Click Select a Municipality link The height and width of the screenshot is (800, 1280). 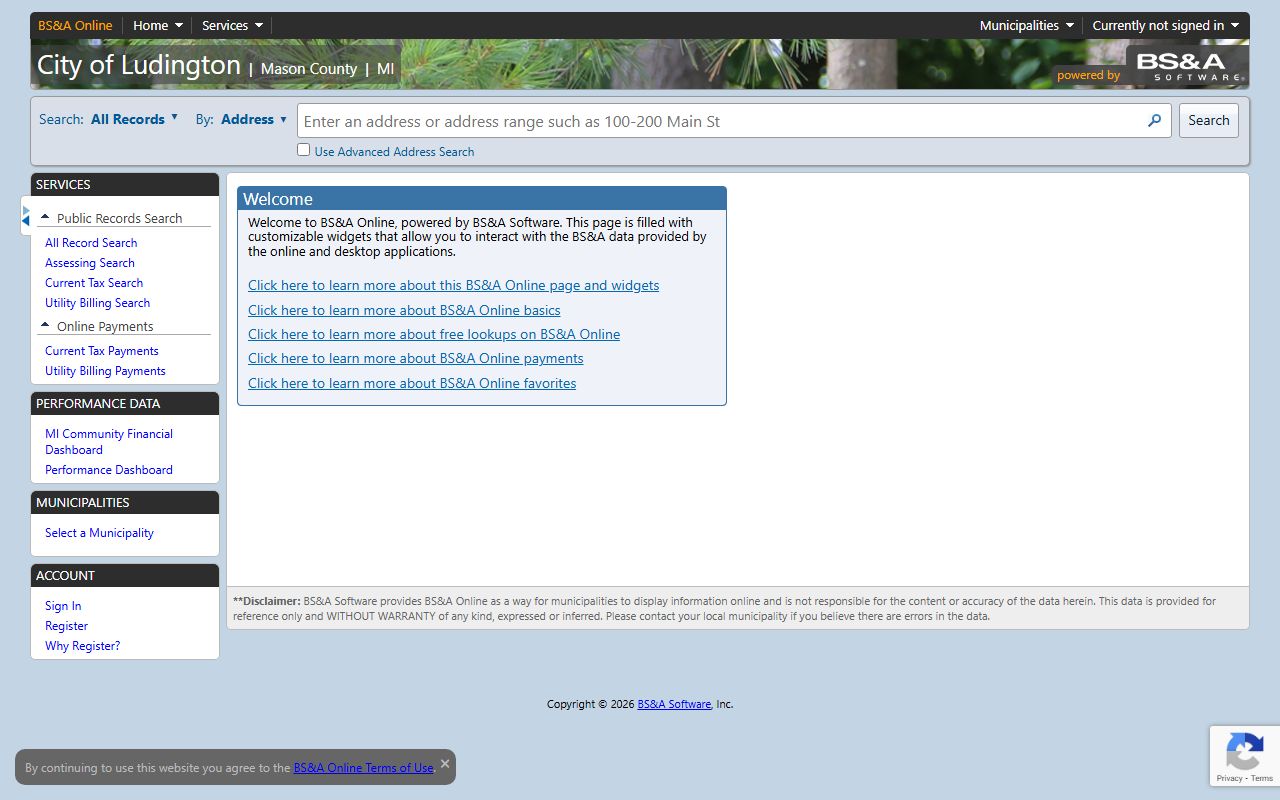(99, 533)
